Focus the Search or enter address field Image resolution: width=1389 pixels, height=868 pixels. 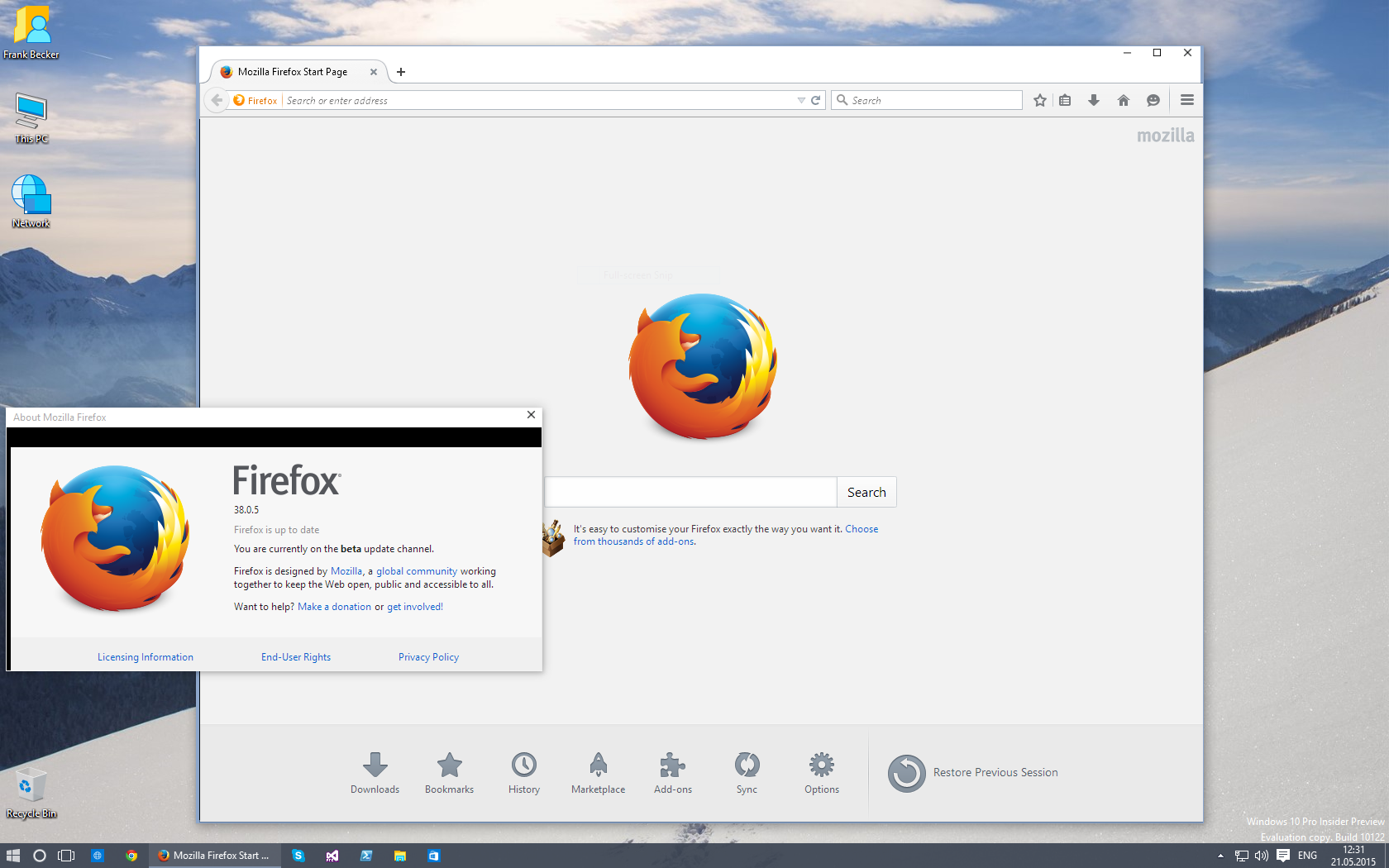(537, 100)
